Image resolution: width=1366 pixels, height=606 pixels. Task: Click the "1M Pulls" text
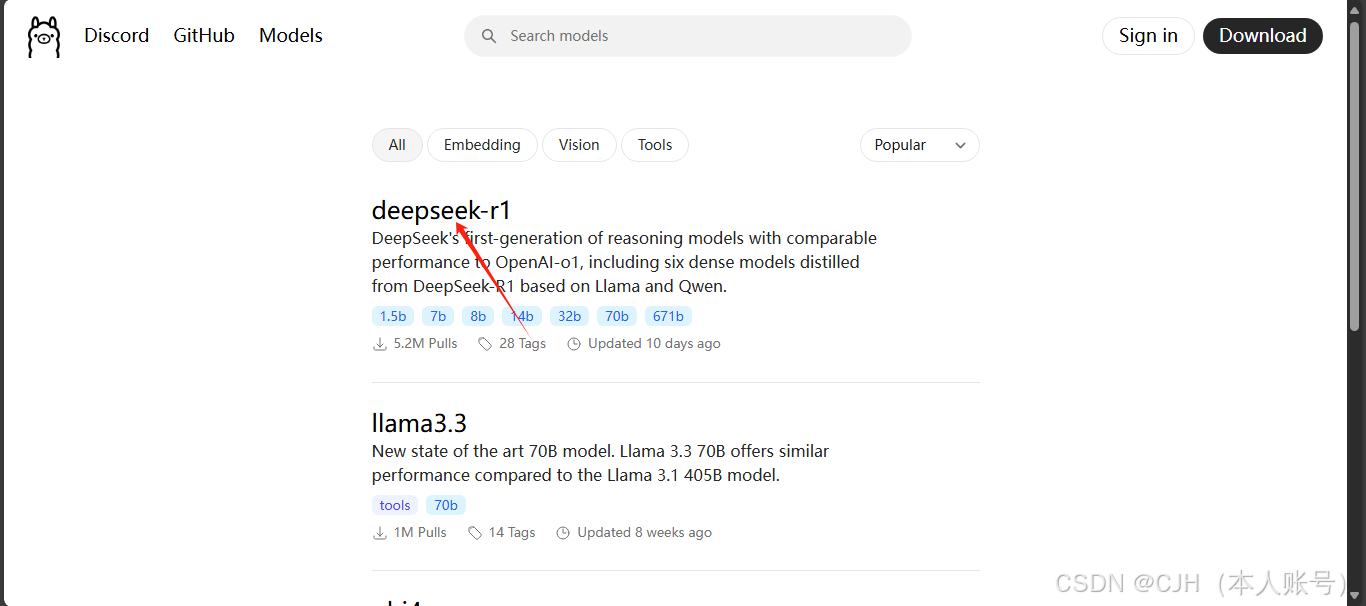pos(420,533)
